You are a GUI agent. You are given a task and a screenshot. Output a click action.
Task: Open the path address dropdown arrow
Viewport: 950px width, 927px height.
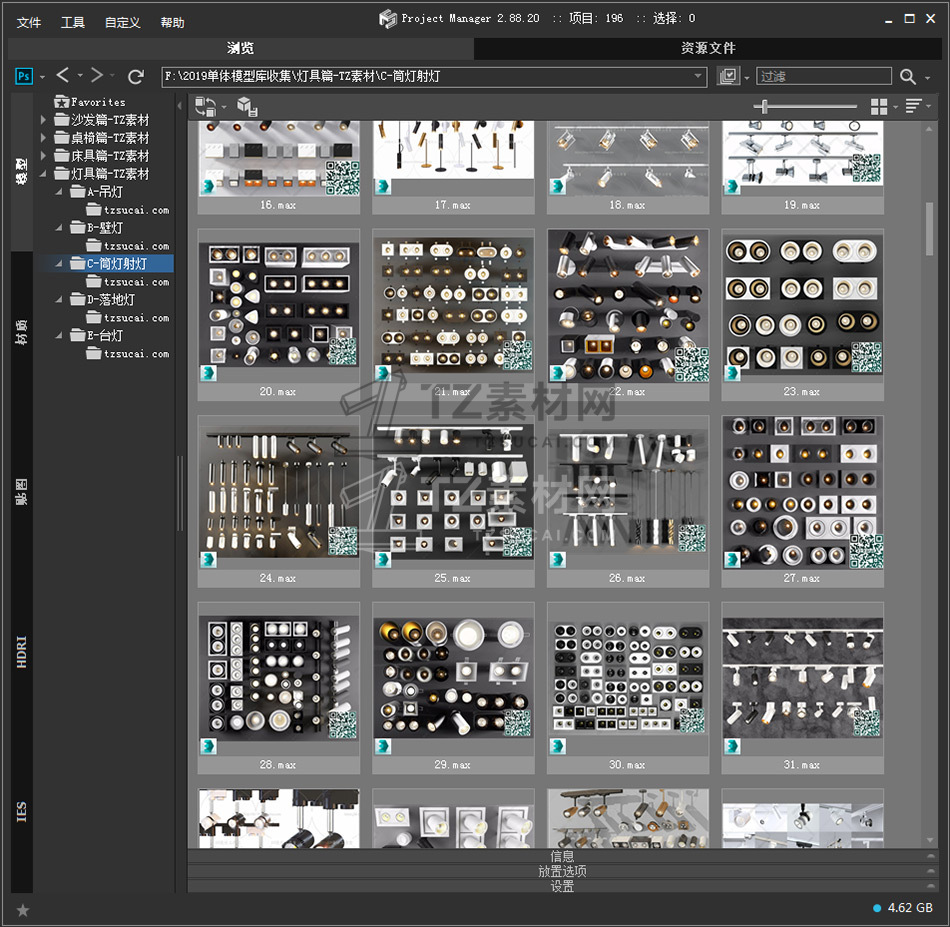(699, 76)
